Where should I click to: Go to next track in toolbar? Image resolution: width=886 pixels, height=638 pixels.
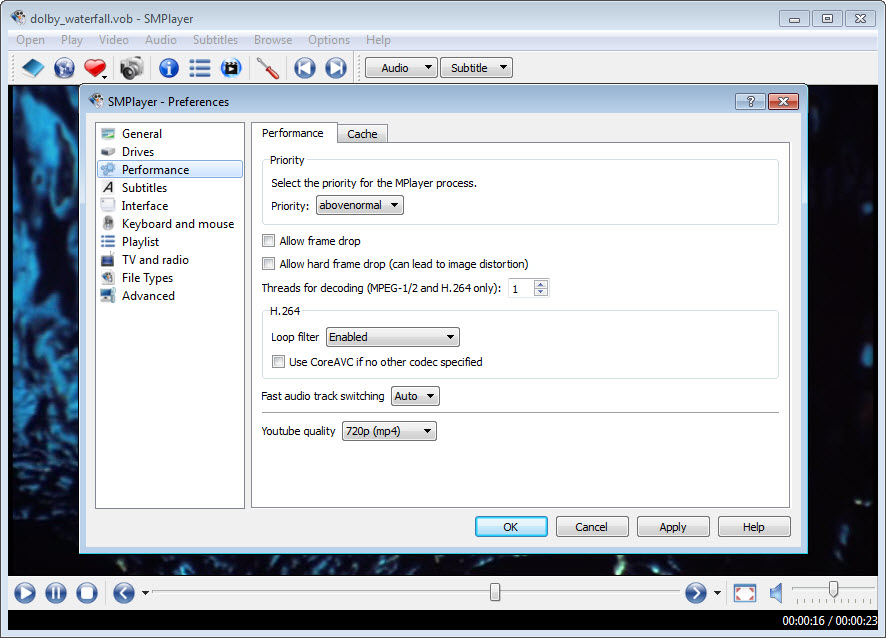(336, 68)
